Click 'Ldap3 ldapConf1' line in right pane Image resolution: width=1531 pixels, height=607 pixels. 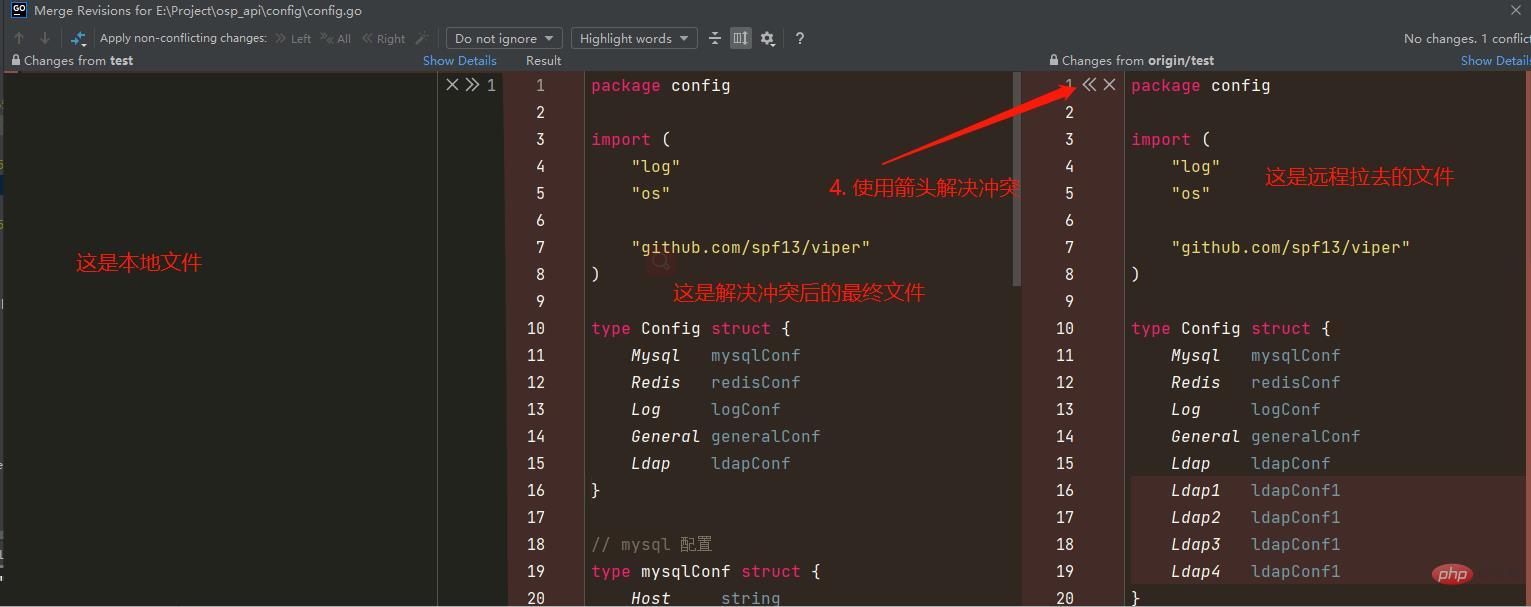1255,544
